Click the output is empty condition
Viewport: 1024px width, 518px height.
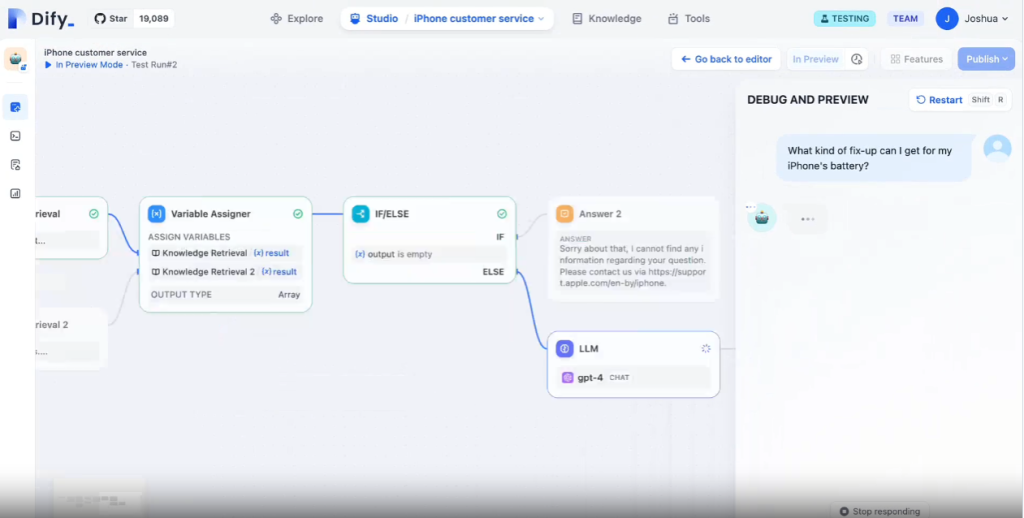point(429,254)
